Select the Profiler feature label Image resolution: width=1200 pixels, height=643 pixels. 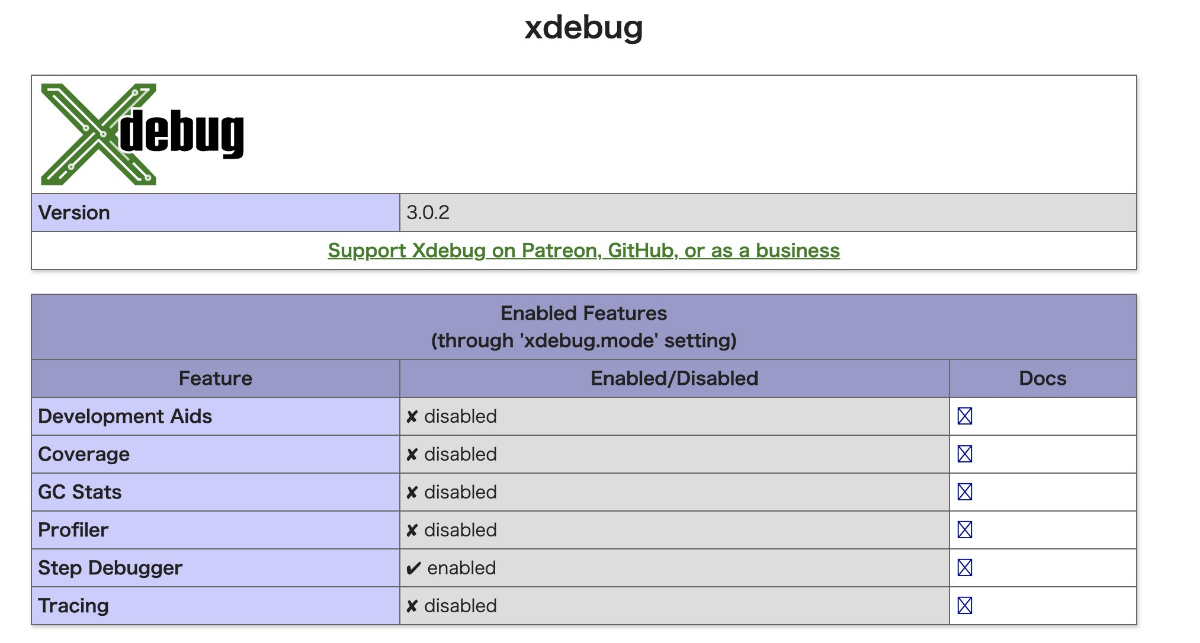click(73, 530)
